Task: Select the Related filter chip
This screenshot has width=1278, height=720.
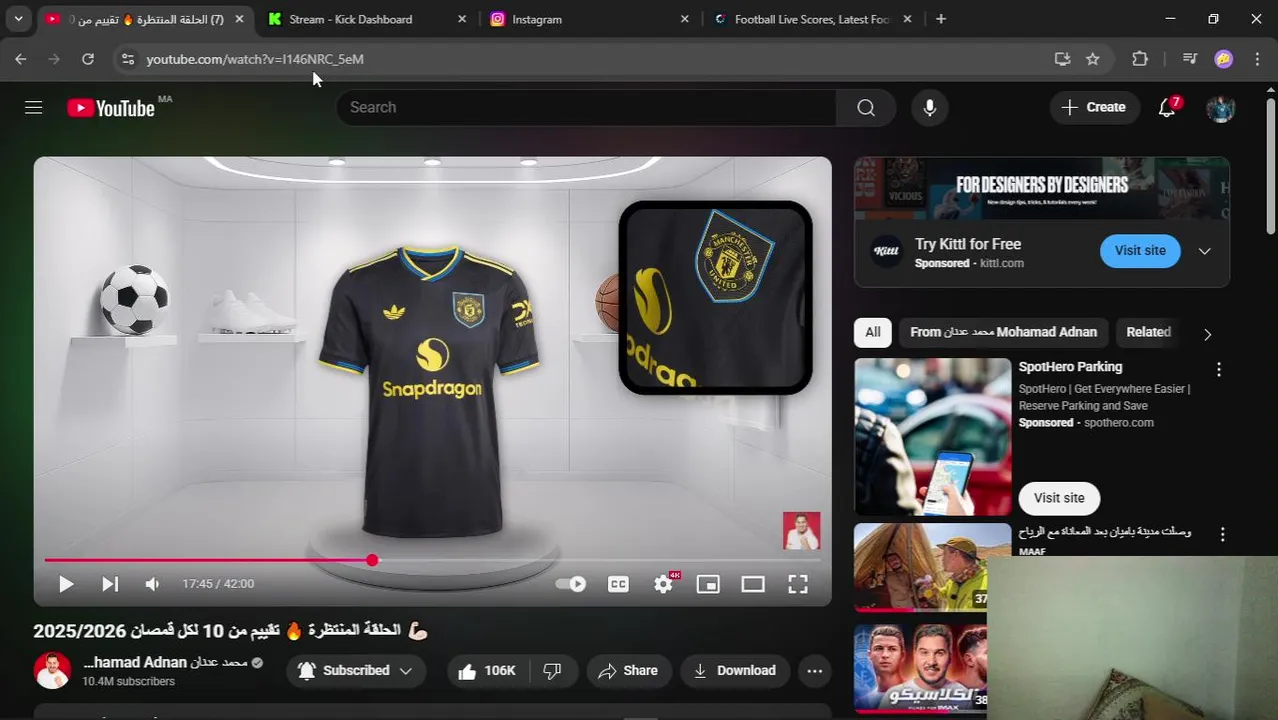Action: tap(1148, 332)
